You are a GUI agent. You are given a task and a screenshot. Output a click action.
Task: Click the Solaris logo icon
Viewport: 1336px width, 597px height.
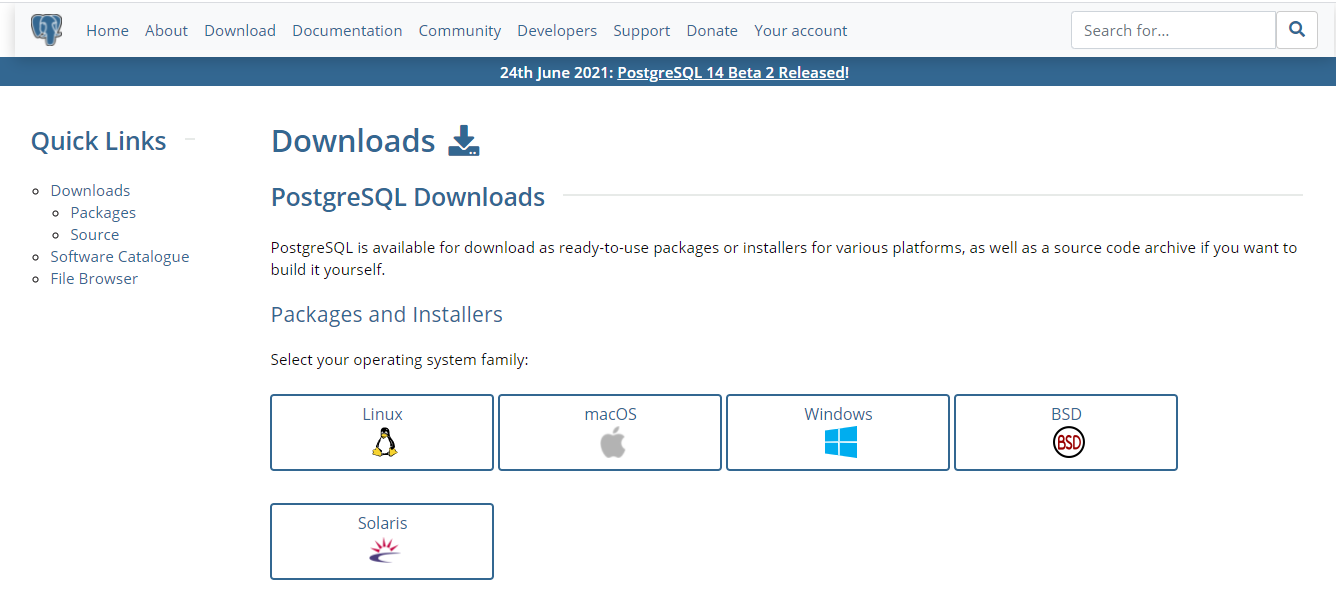[x=384, y=551]
